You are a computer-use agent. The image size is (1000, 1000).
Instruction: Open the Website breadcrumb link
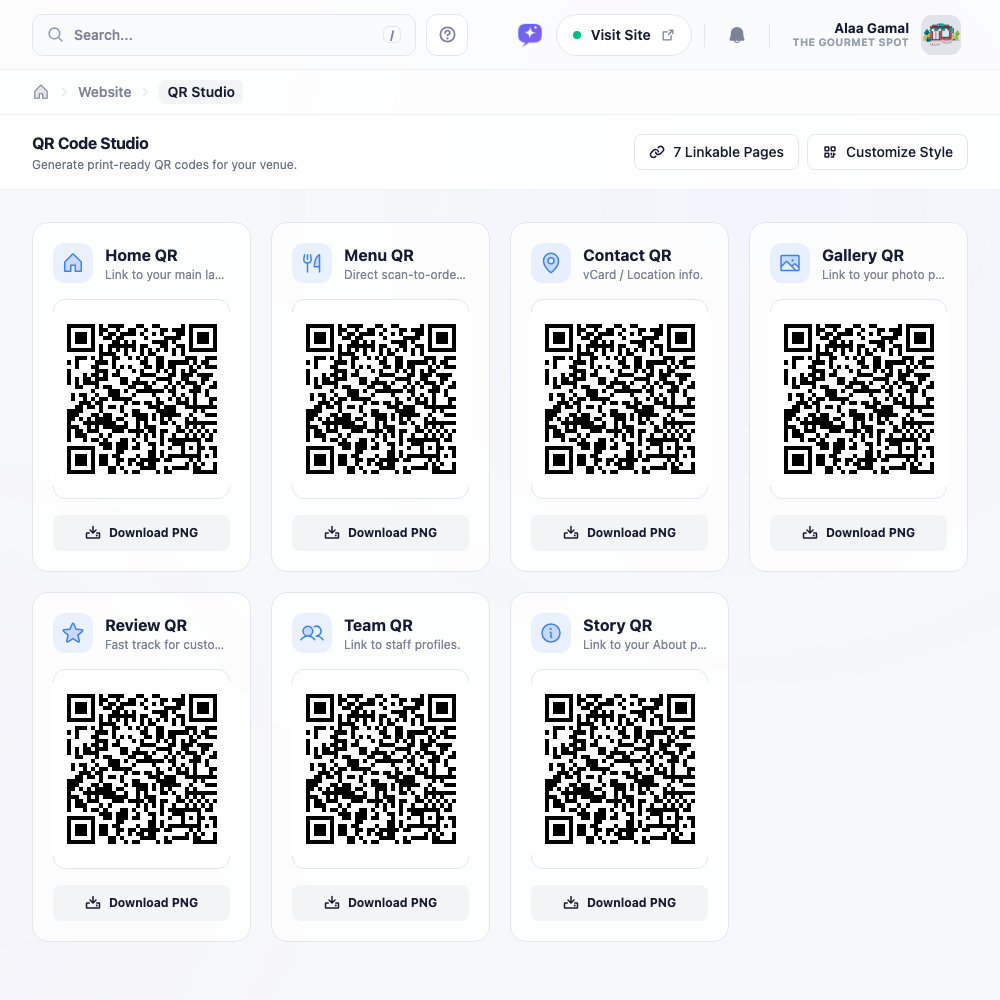point(105,92)
